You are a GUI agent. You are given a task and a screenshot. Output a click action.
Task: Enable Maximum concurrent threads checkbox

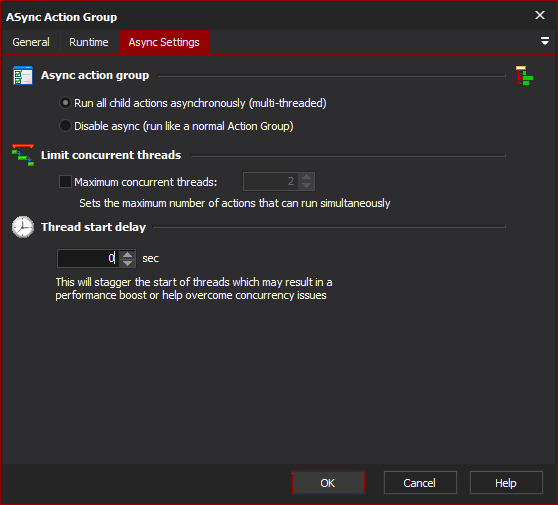coord(65,182)
